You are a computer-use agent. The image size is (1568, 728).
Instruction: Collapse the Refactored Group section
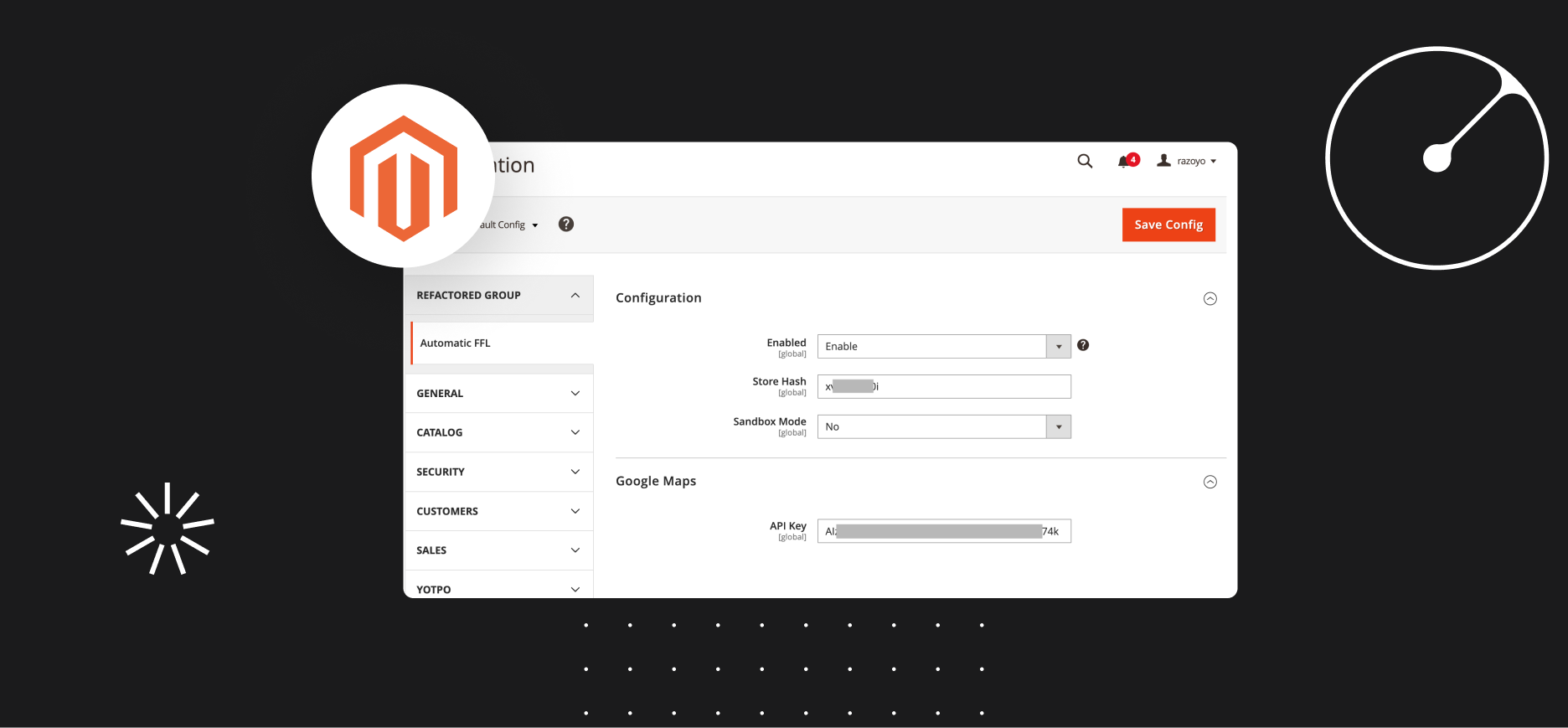(x=499, y=295)
